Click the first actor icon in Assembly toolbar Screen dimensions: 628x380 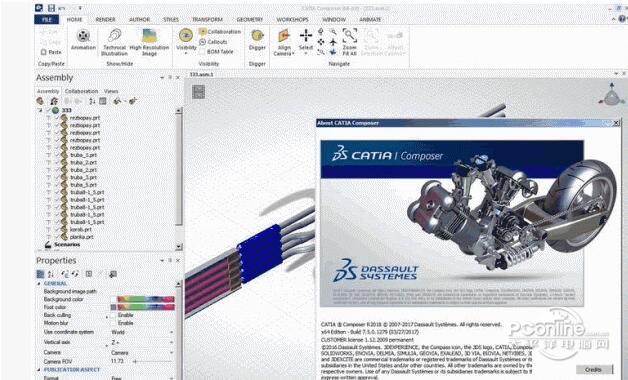40,101
